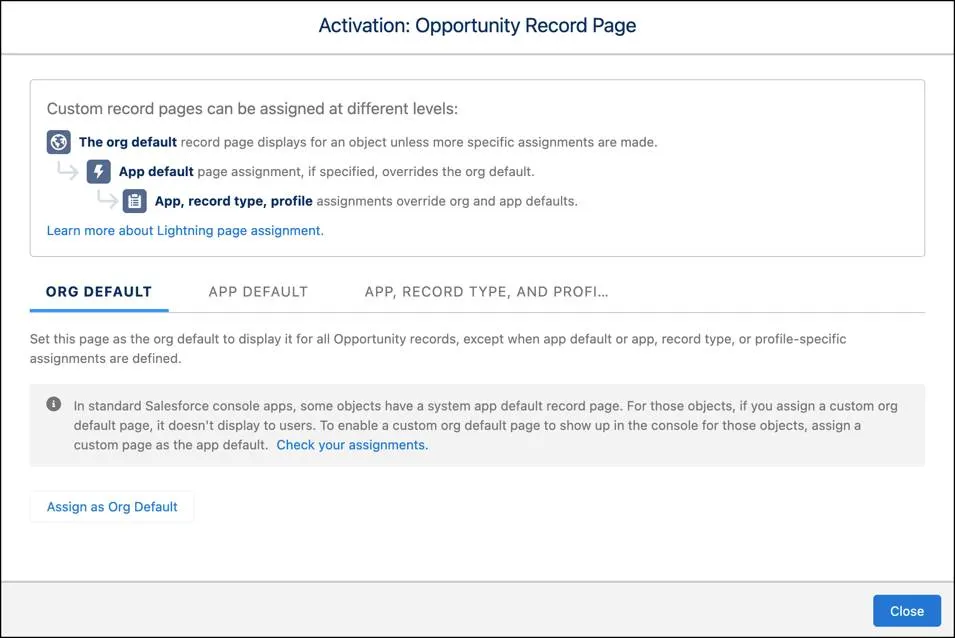The height and width of the screenshot is (638, 955).
Task: Click the bold "The org default" text
Action: [128, 142]
